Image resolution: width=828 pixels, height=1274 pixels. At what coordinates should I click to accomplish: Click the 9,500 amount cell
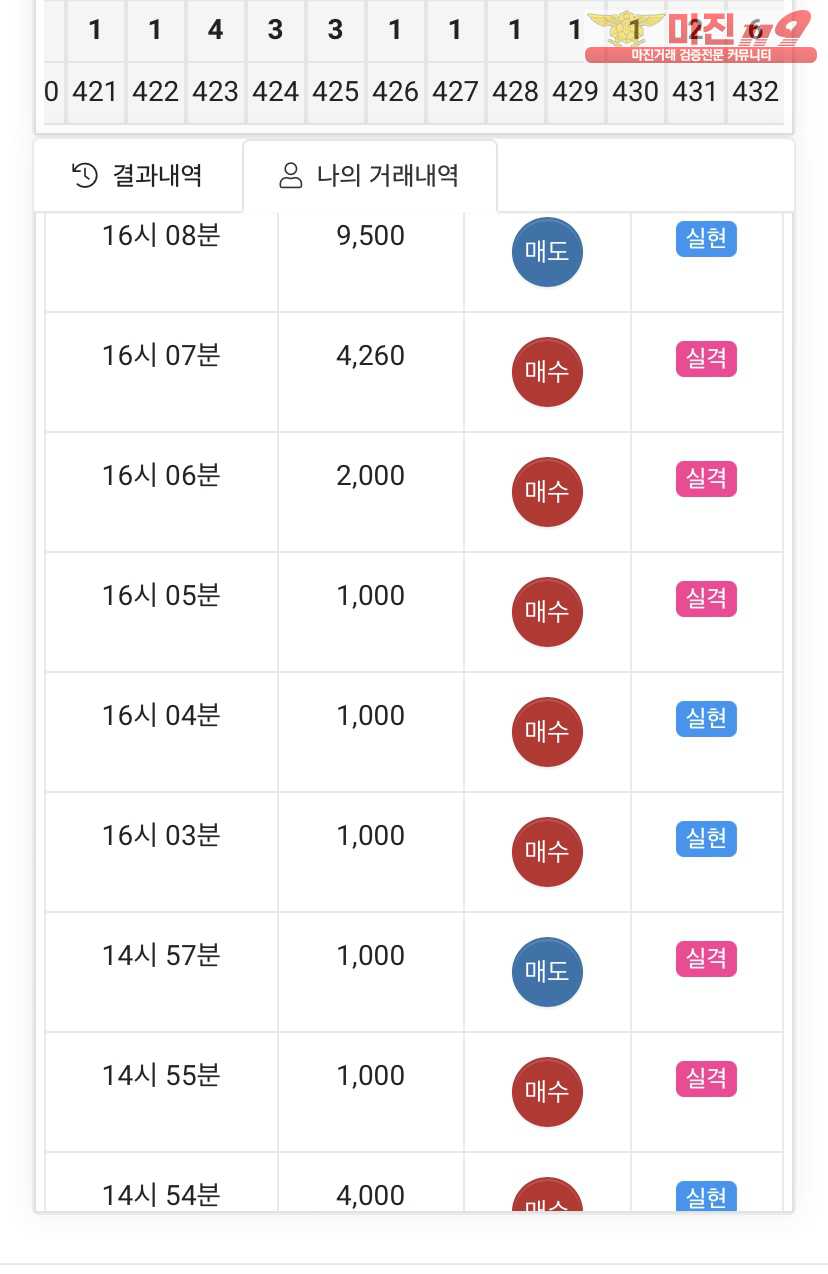pos(370,236)
